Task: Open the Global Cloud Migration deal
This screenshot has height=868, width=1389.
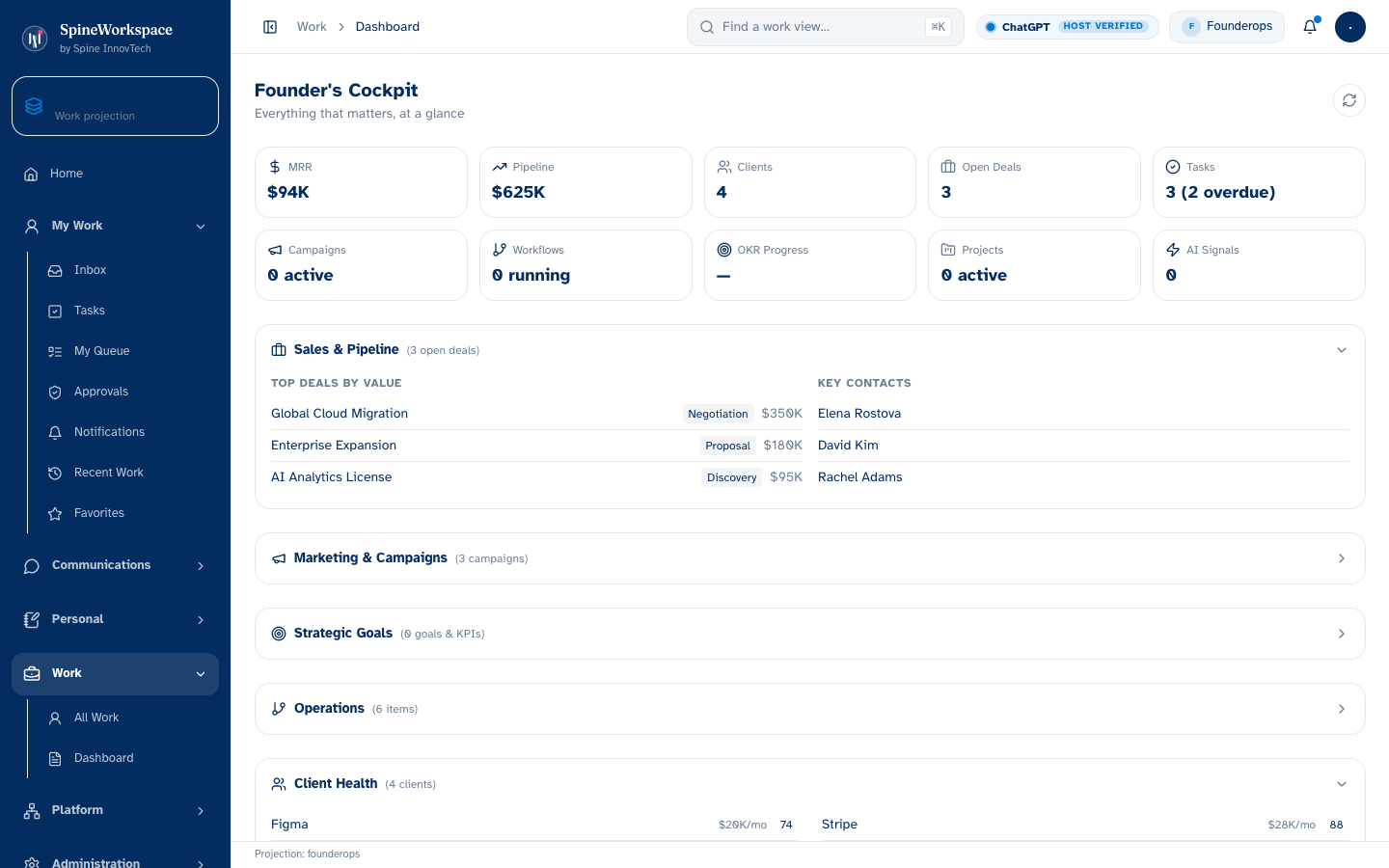Action: (536, 414)
